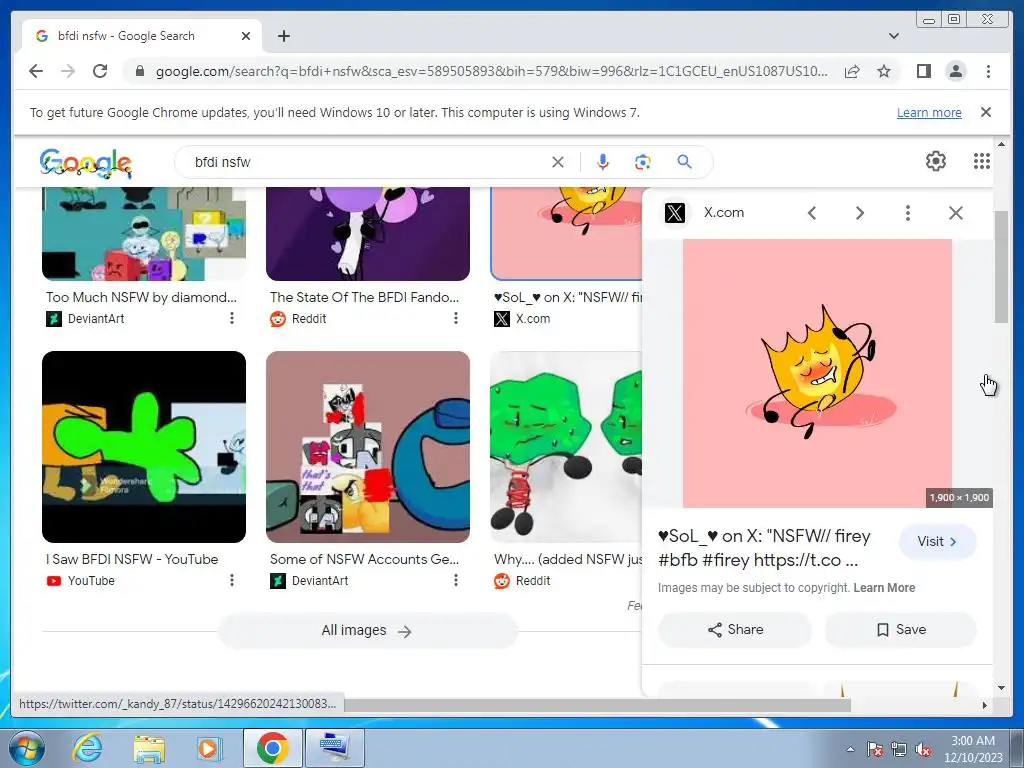Screen dimensions: 1024x768
Task: View site information via the lock icon
Action: pos(139,71)
